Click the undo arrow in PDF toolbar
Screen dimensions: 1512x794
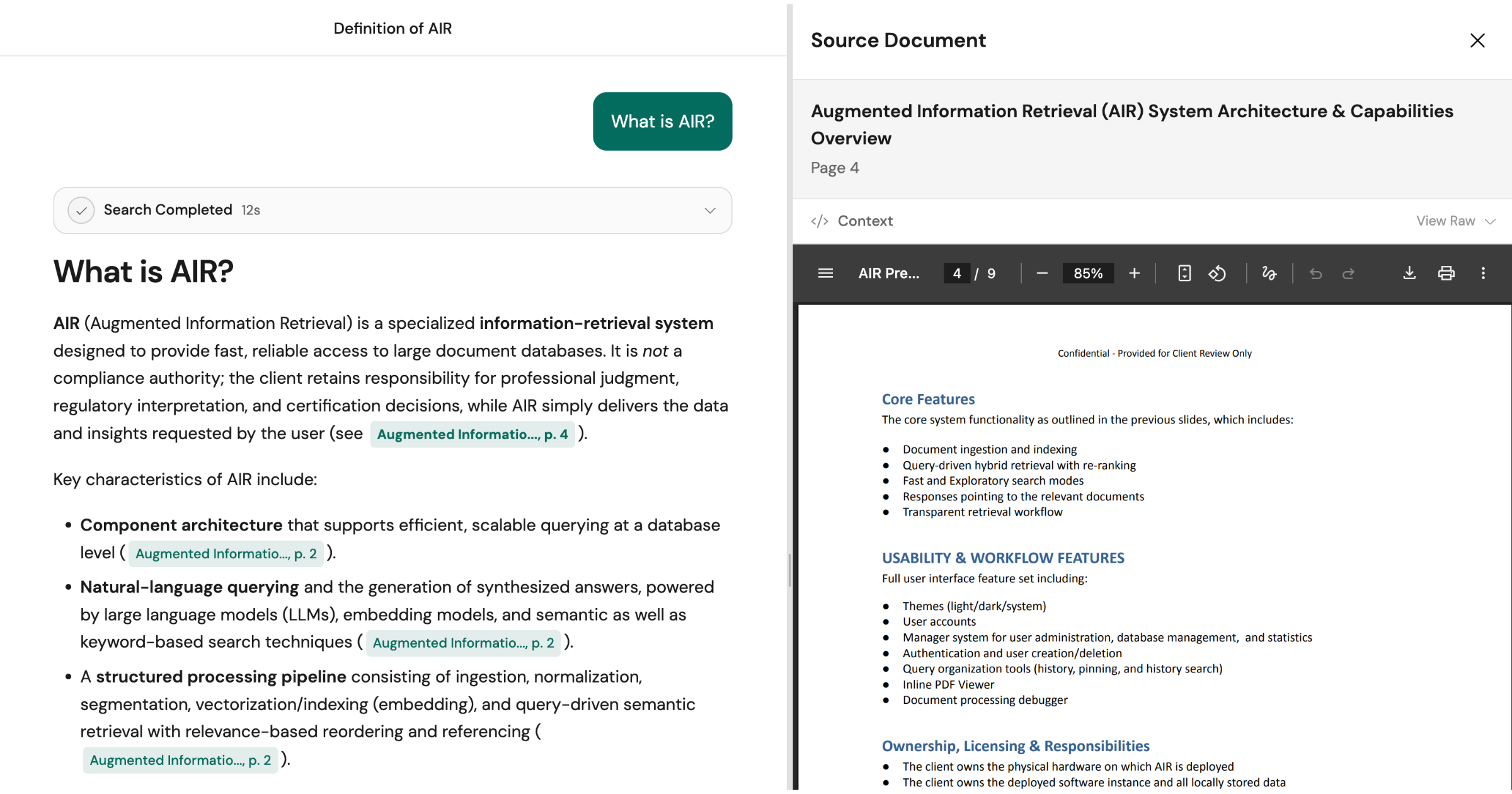[1315, 273]
